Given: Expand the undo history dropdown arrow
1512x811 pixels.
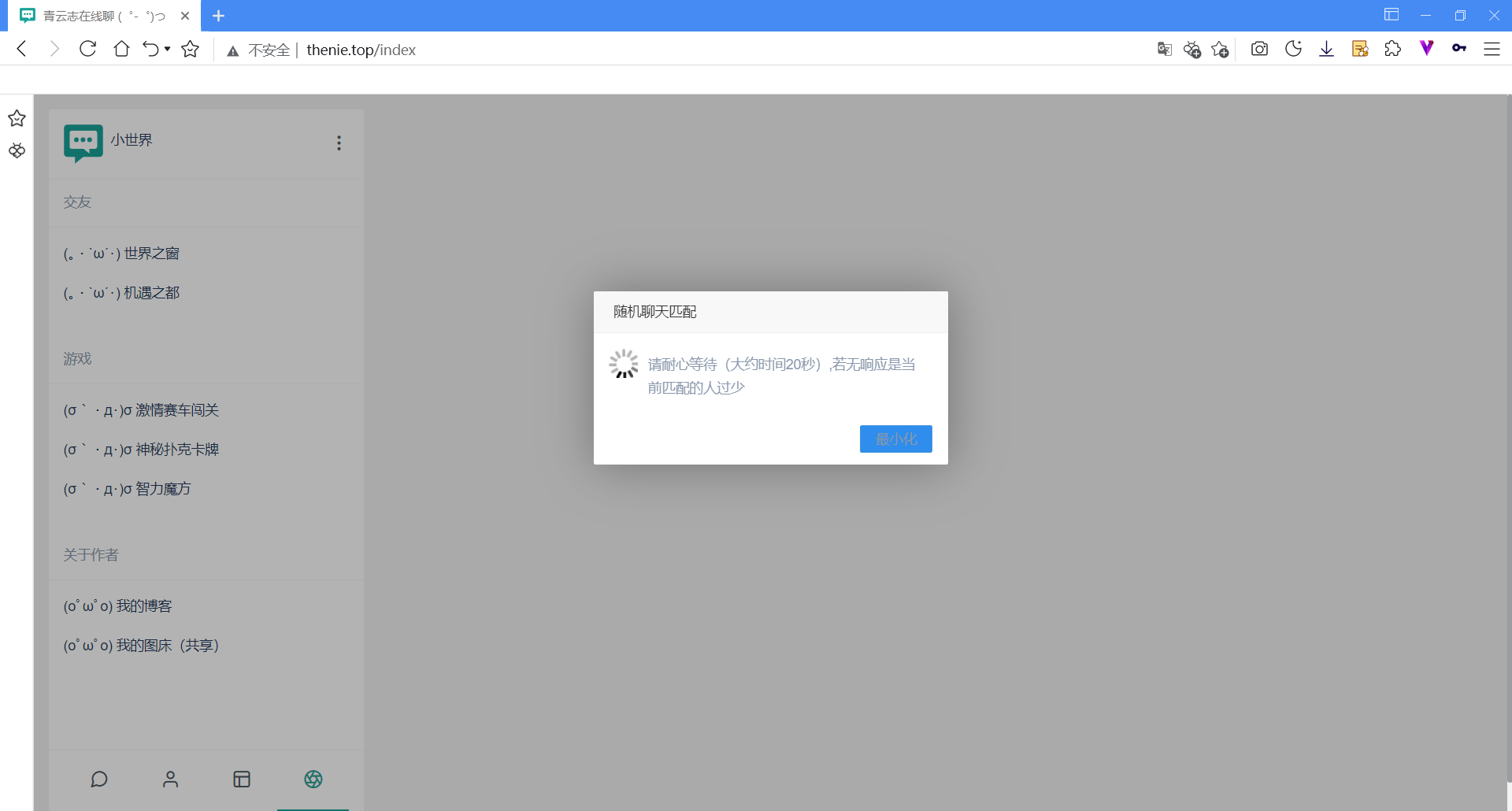Looking at the screenshot, I should pyautogui.click(x=167, y=49).
